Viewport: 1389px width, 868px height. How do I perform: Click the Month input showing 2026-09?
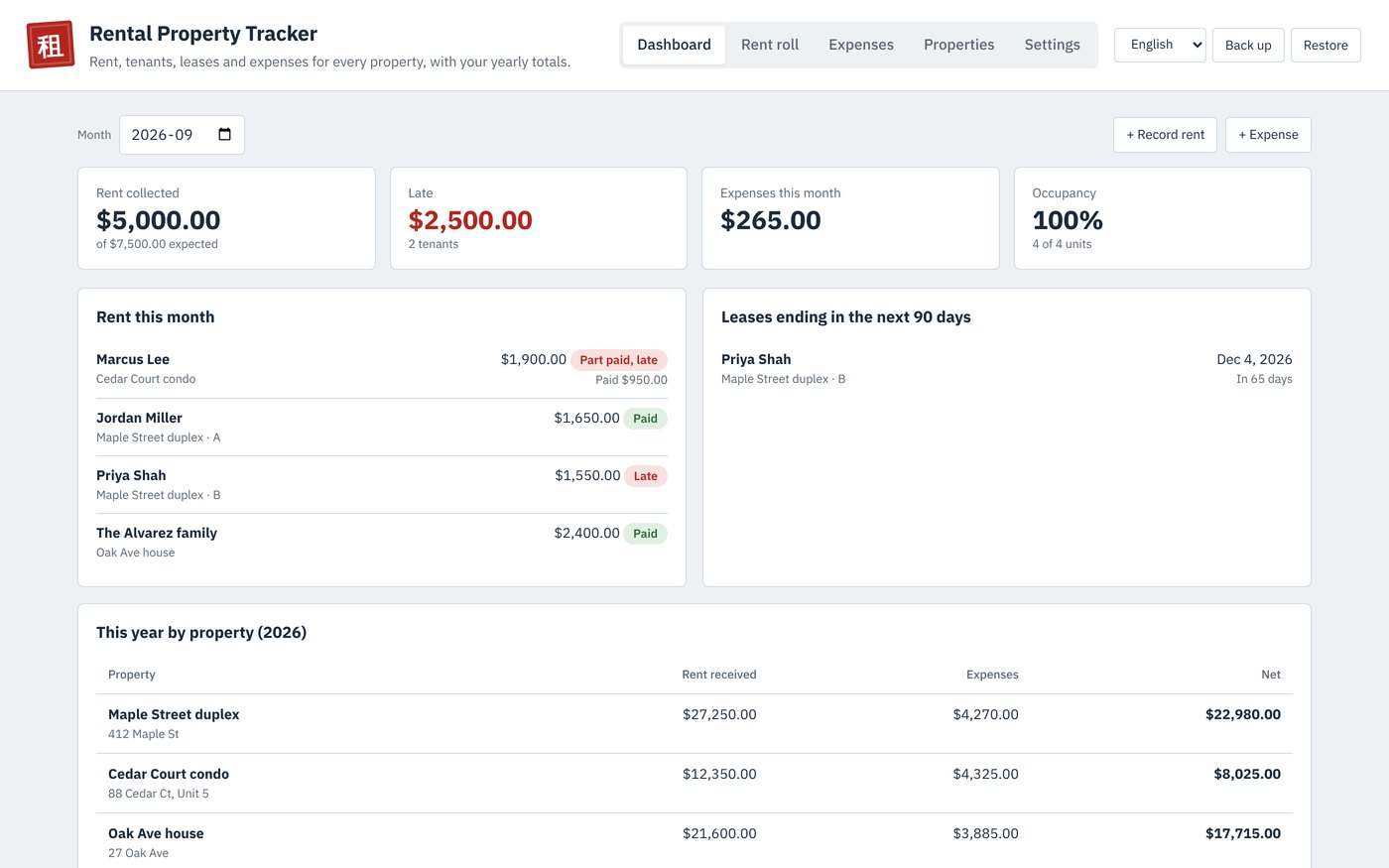pos(182,135)
